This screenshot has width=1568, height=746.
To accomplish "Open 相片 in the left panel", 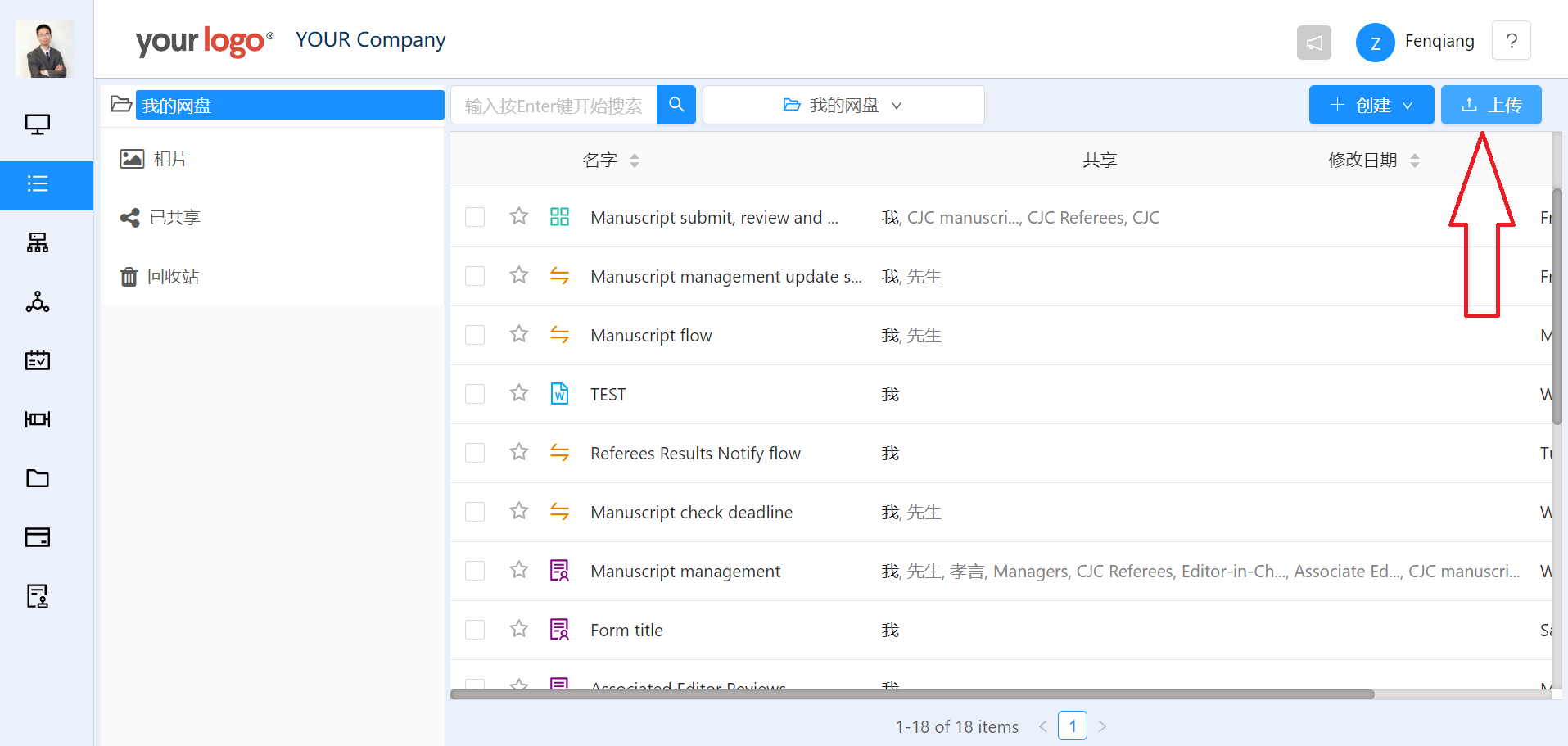I will tap(170, 159).
